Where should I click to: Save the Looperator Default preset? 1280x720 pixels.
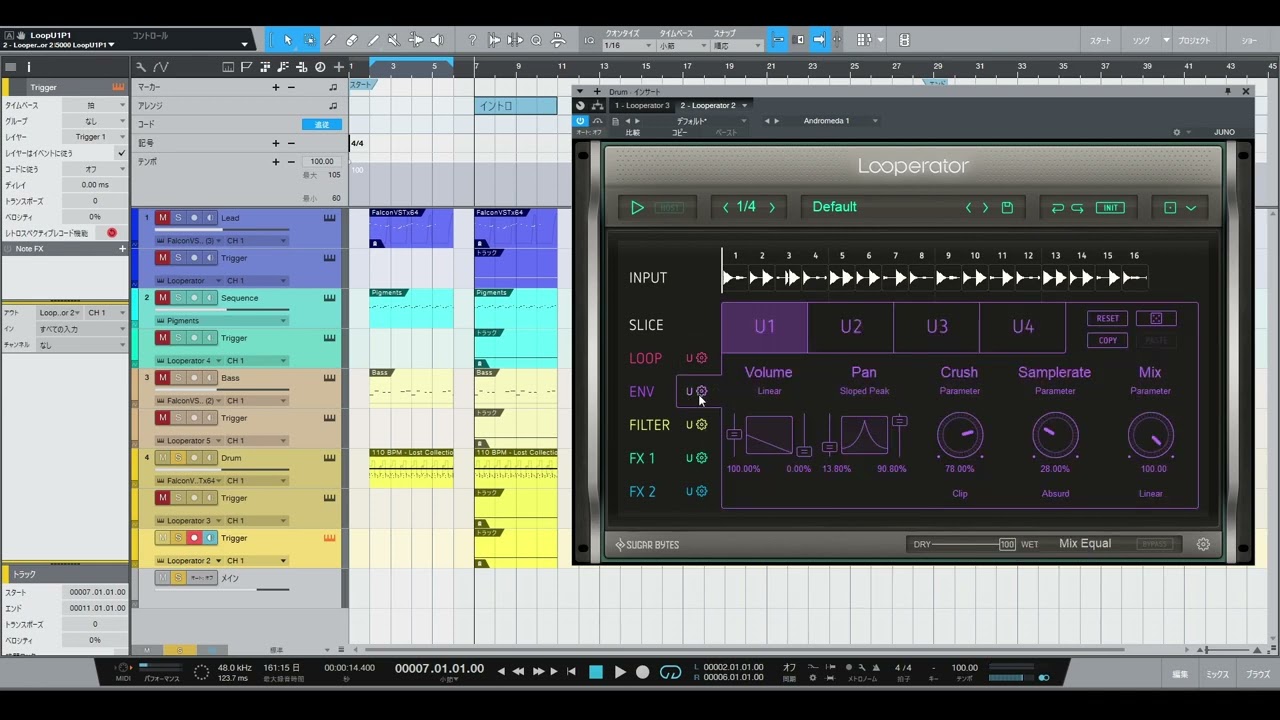tap(1007, 207)
